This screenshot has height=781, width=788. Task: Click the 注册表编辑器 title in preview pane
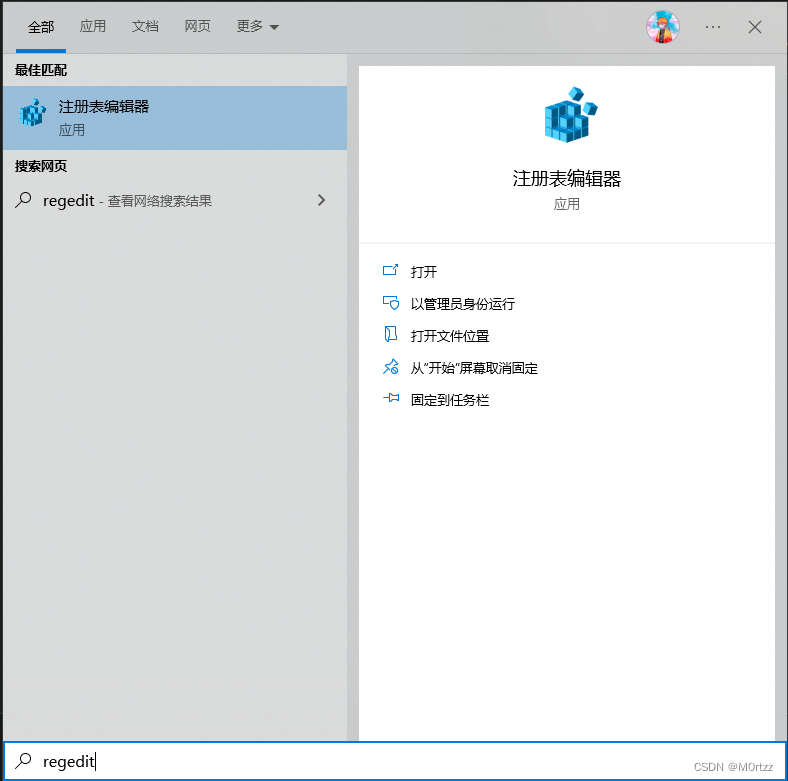566,179
